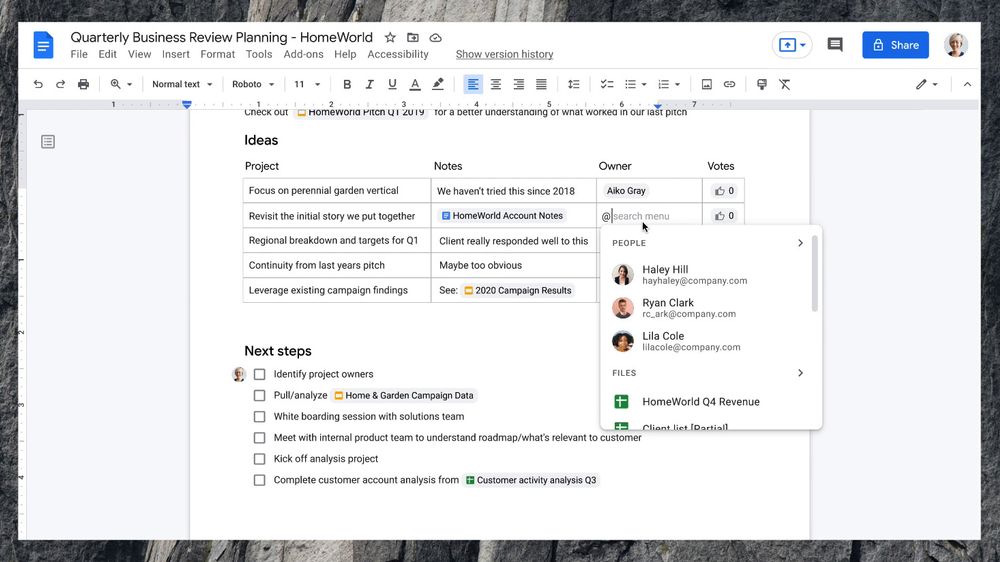Image resolution: width=1000 pixels, height=562 pixels.
Task: Open the Google Docs home icon
Action: click(43, 45)
